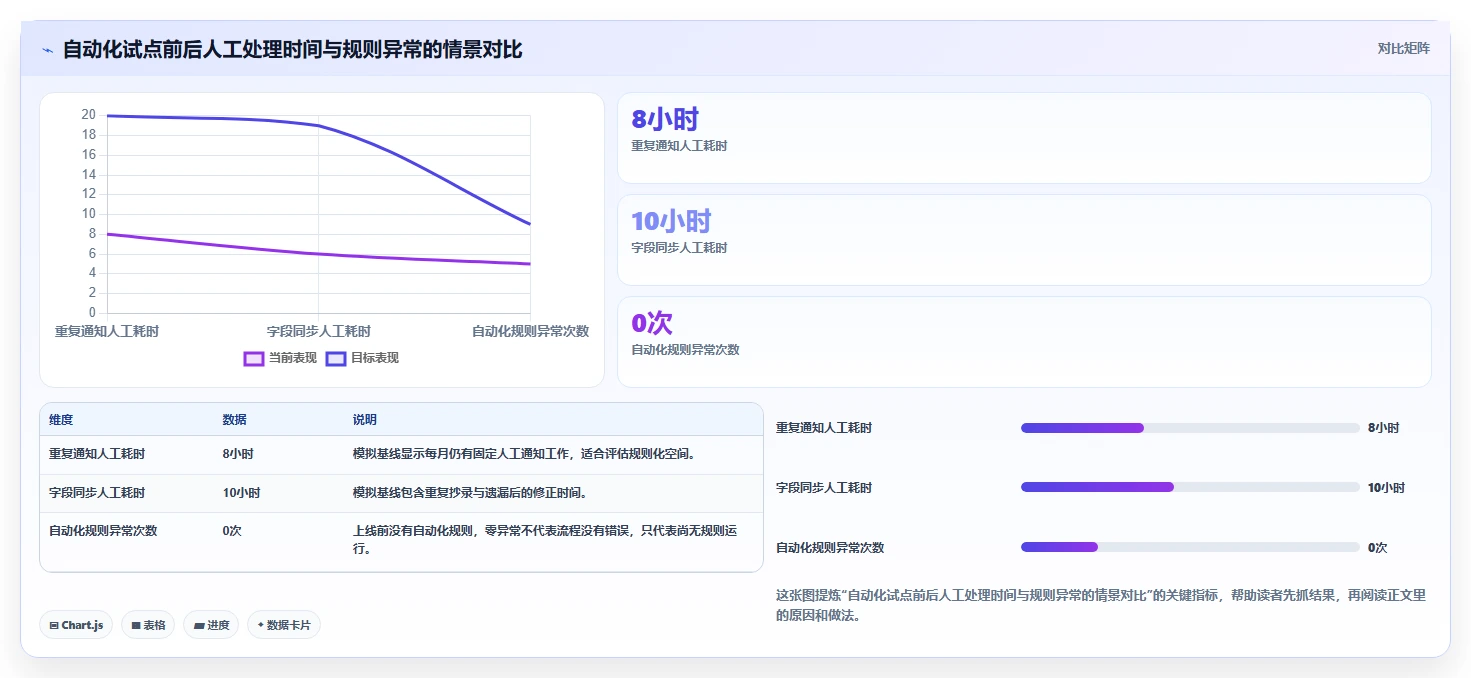Toggle the 目标表现 legend swatch

336,358
